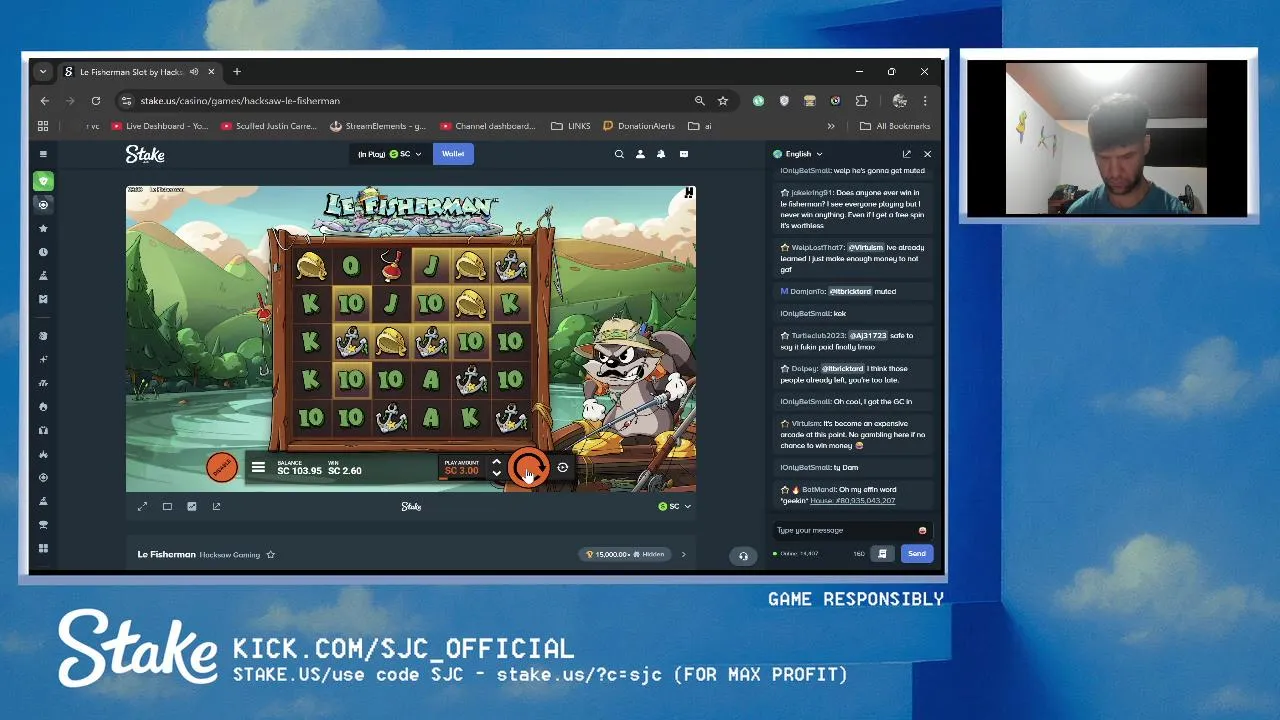This screenshot has width=1280, height=720.
Task: Enter fullscreen mode below the game
Action: tap(142, 506)
